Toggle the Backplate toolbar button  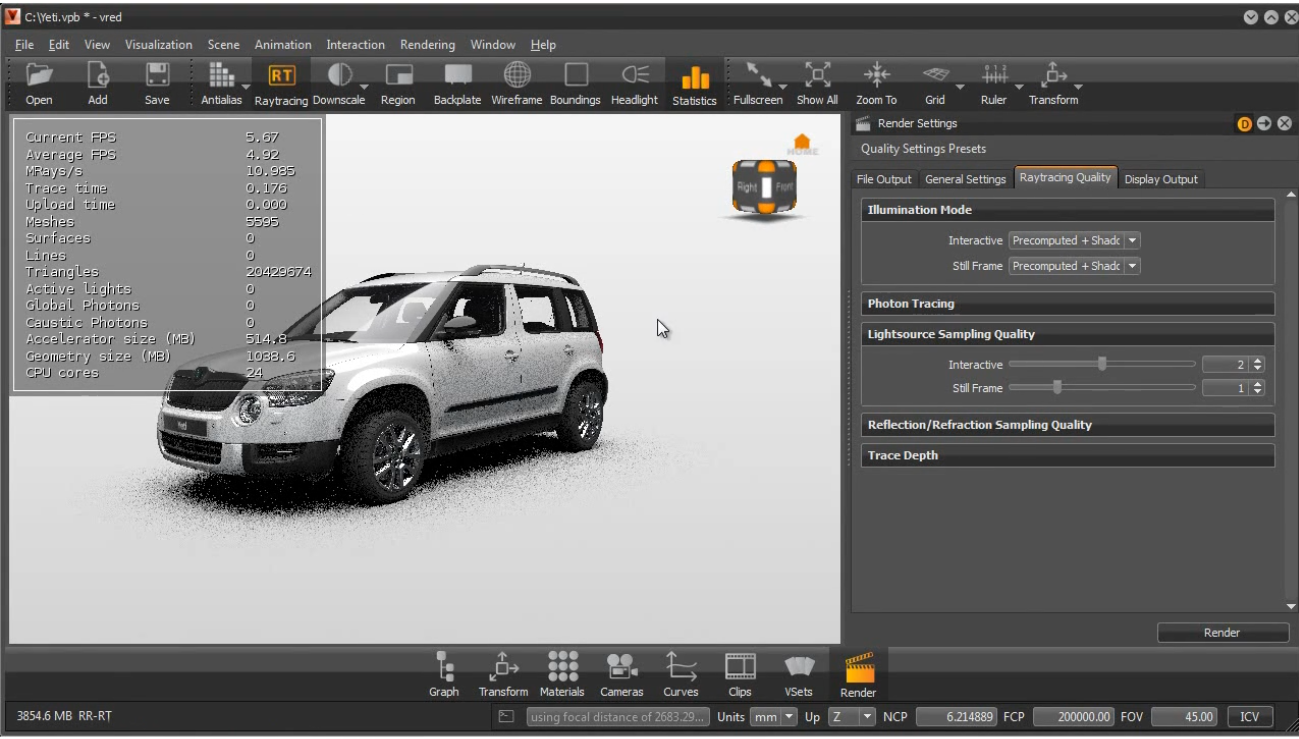(457, 83)
